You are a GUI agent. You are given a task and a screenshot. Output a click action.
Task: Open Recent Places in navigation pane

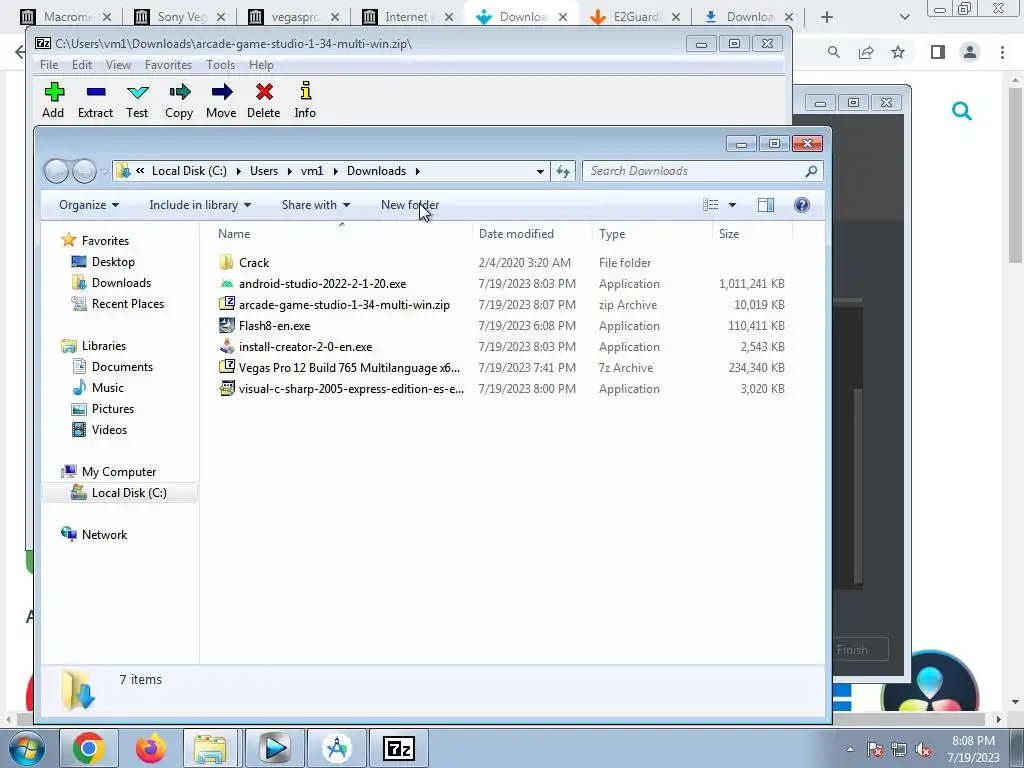(127, 304)
